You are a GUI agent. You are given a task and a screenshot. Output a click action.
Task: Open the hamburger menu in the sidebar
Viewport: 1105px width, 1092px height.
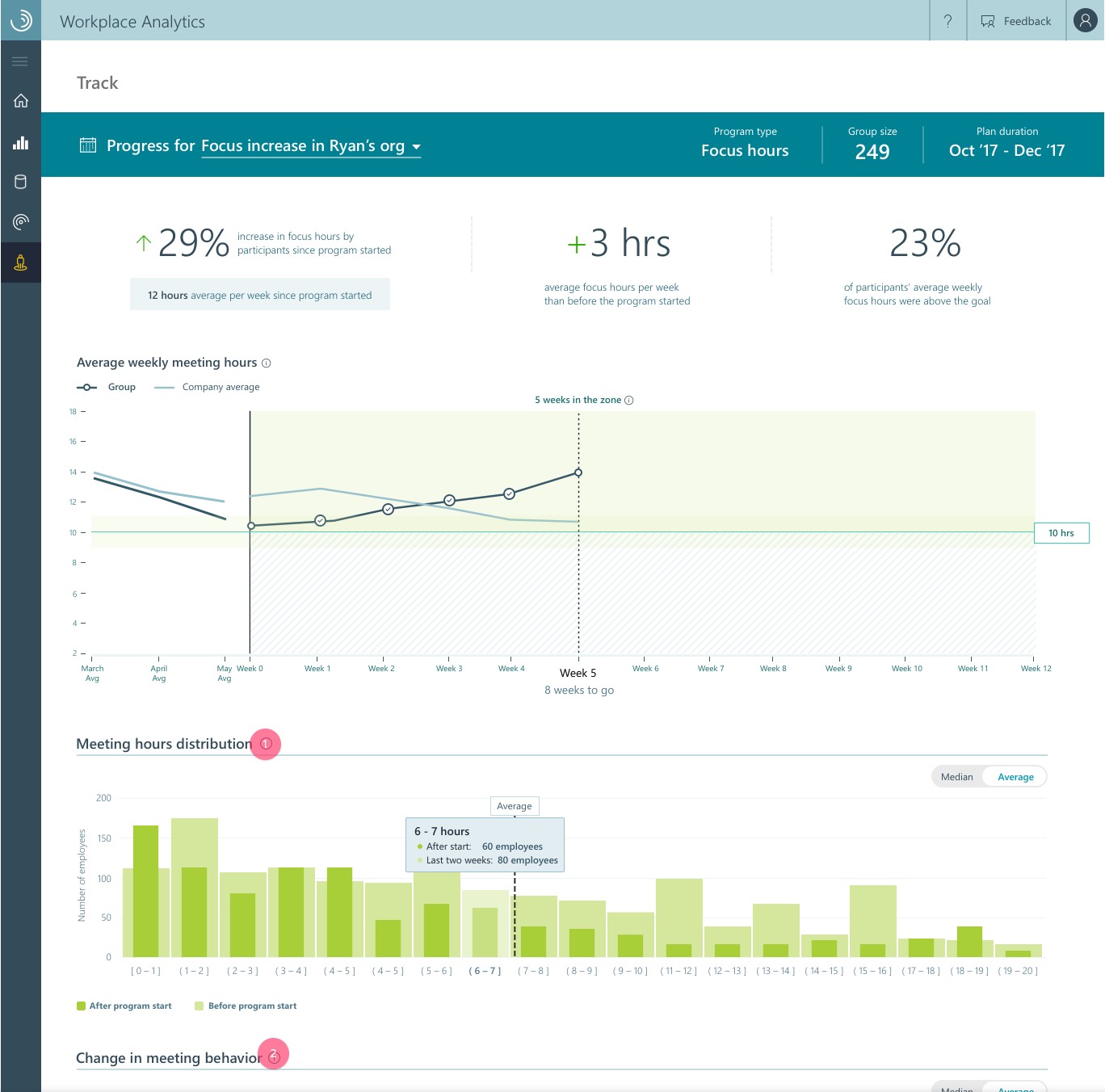click(20, 61)
